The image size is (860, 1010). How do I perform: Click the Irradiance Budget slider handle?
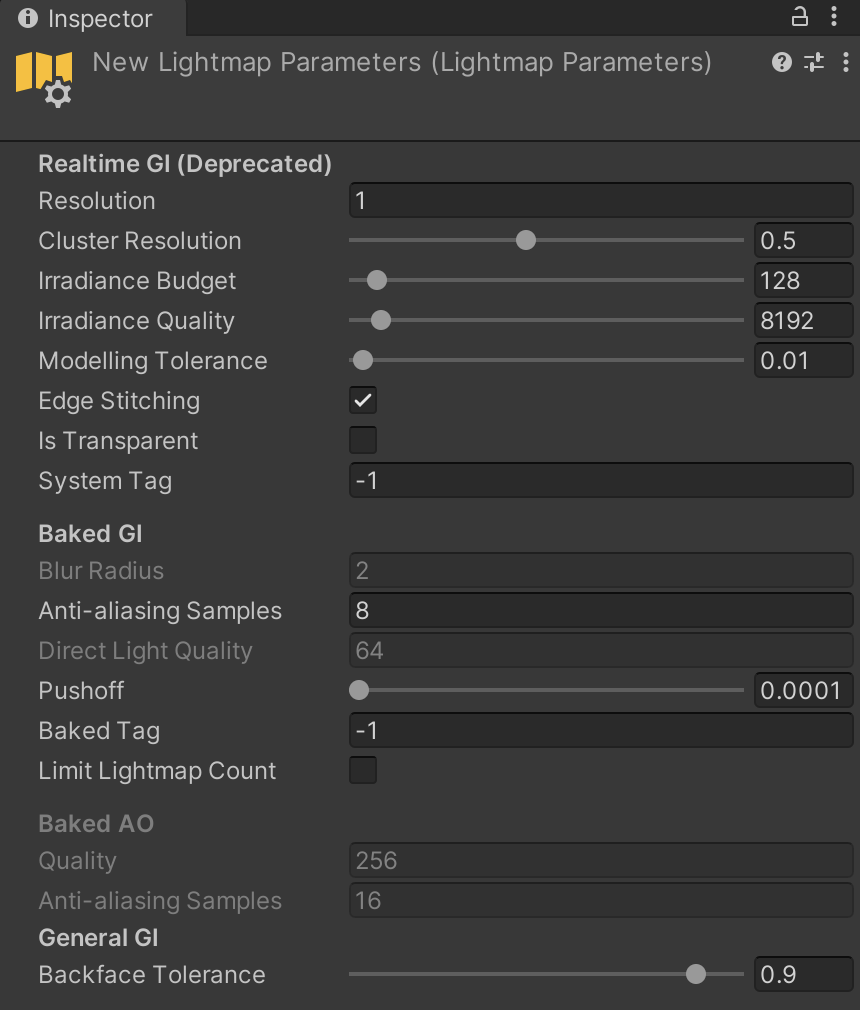click(377, 281)
